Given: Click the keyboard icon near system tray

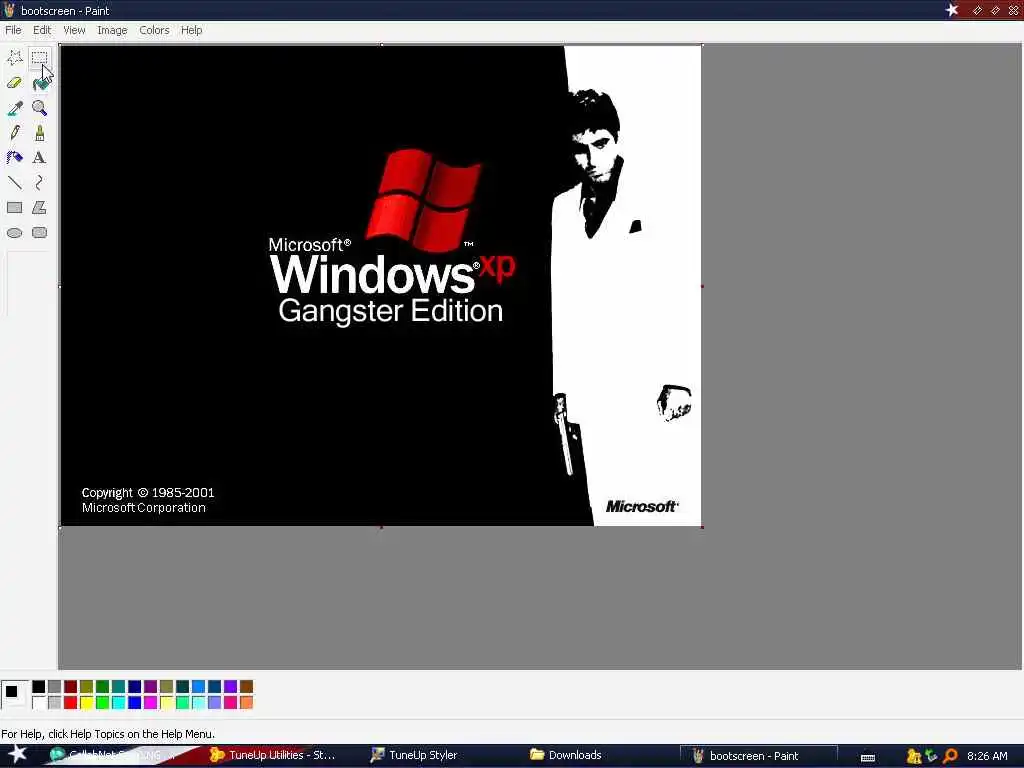Looking at the screenshot, I should tap(868, 758).
